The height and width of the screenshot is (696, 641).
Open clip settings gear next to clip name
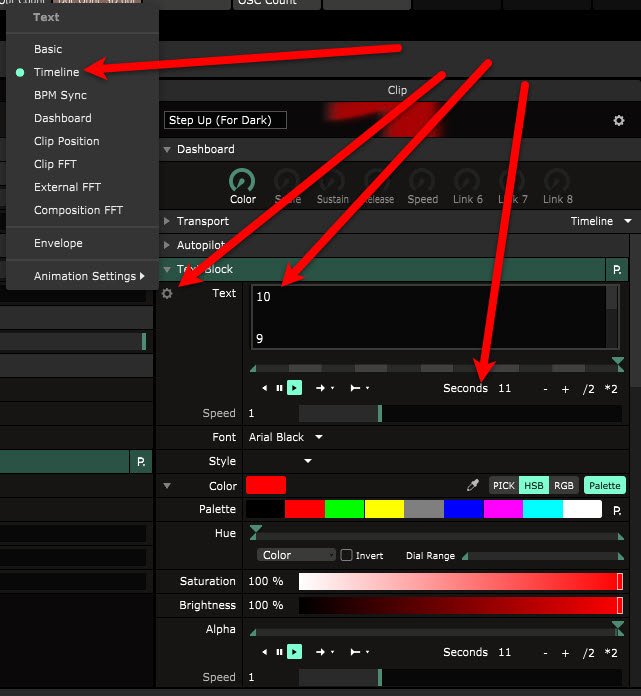tap(619, 121)
